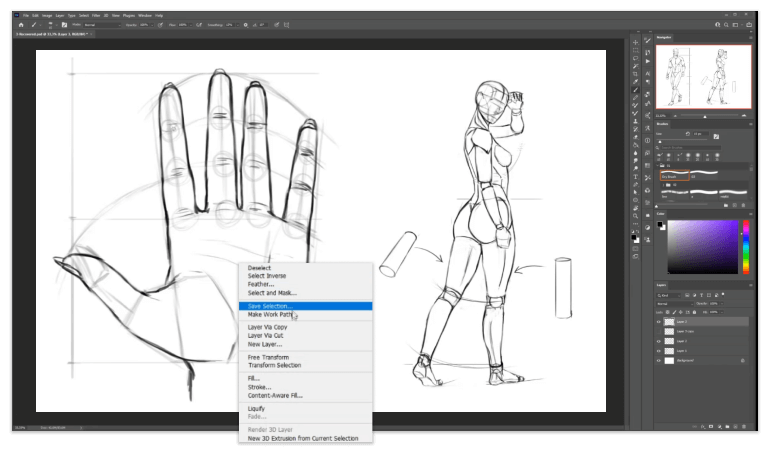Click Deselect in the context menu
The width and height of the screenshot is (767, 452).
(x=262, y=268)
